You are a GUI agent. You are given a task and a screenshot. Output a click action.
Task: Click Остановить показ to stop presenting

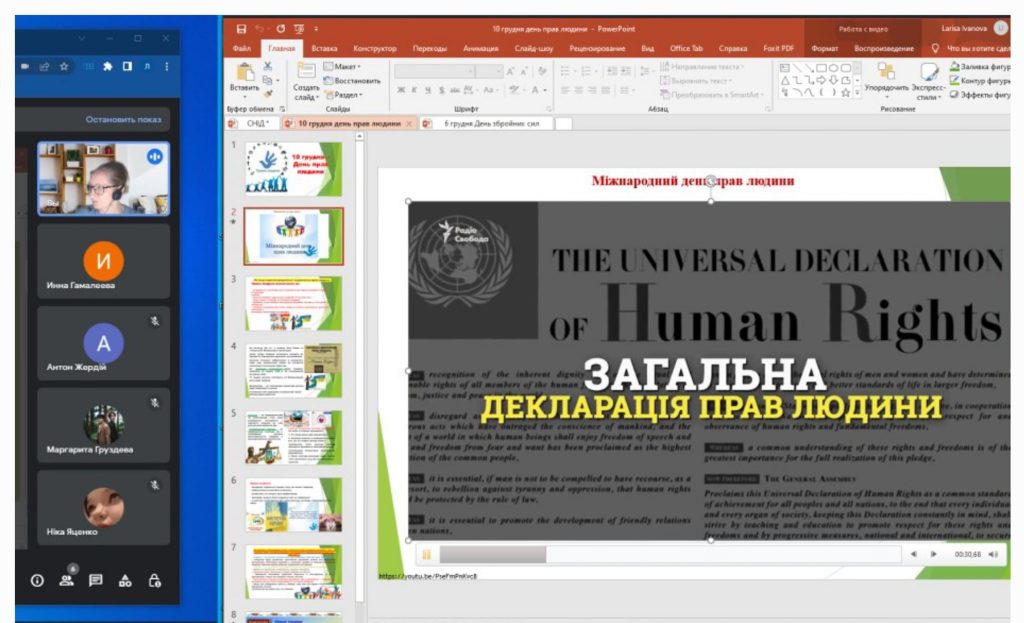pyautogui.click(x=123, y=119)
